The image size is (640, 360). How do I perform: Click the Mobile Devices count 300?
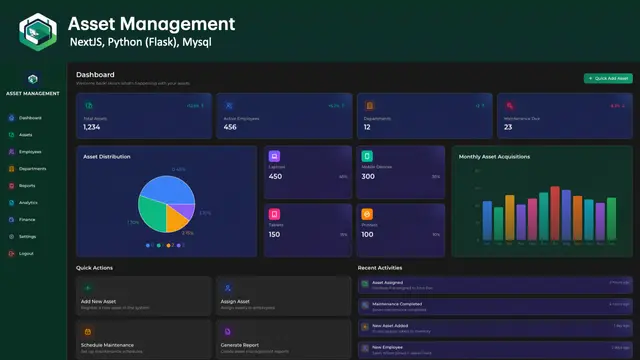point(368,177)
